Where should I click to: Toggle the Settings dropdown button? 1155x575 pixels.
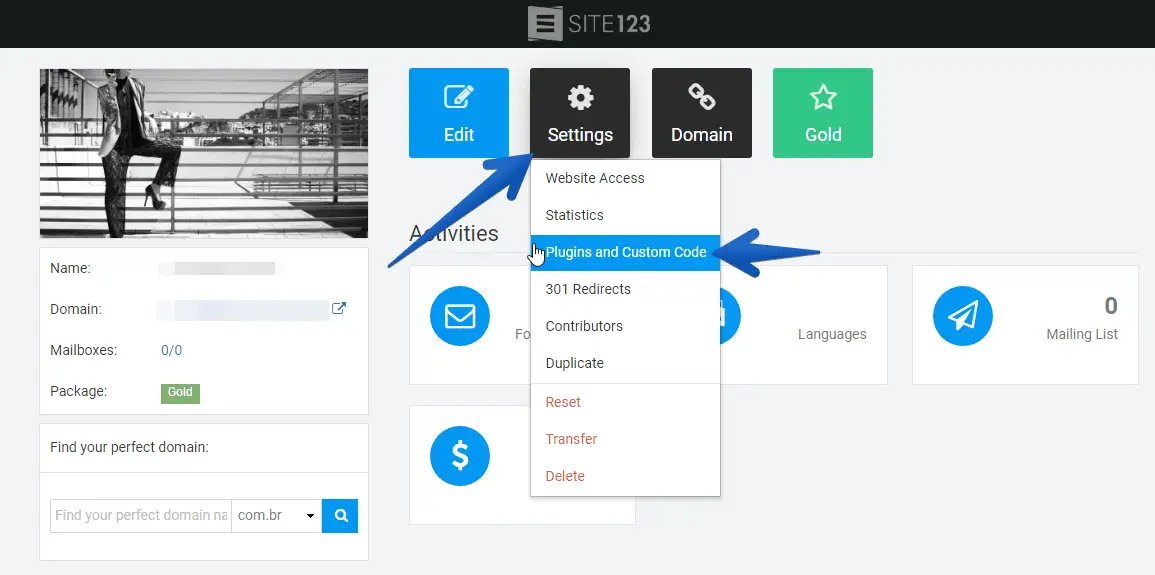point(580,113)
